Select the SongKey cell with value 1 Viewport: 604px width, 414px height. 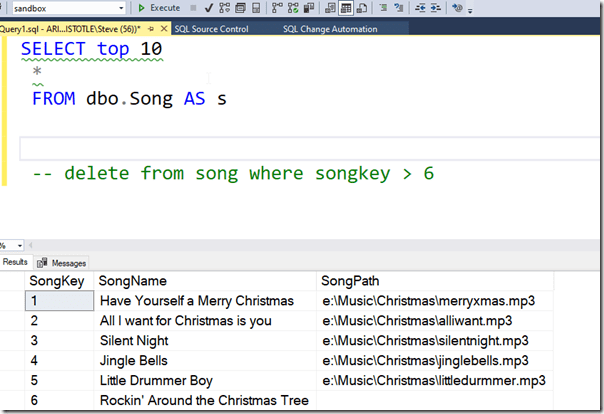(x=59, y=301)
